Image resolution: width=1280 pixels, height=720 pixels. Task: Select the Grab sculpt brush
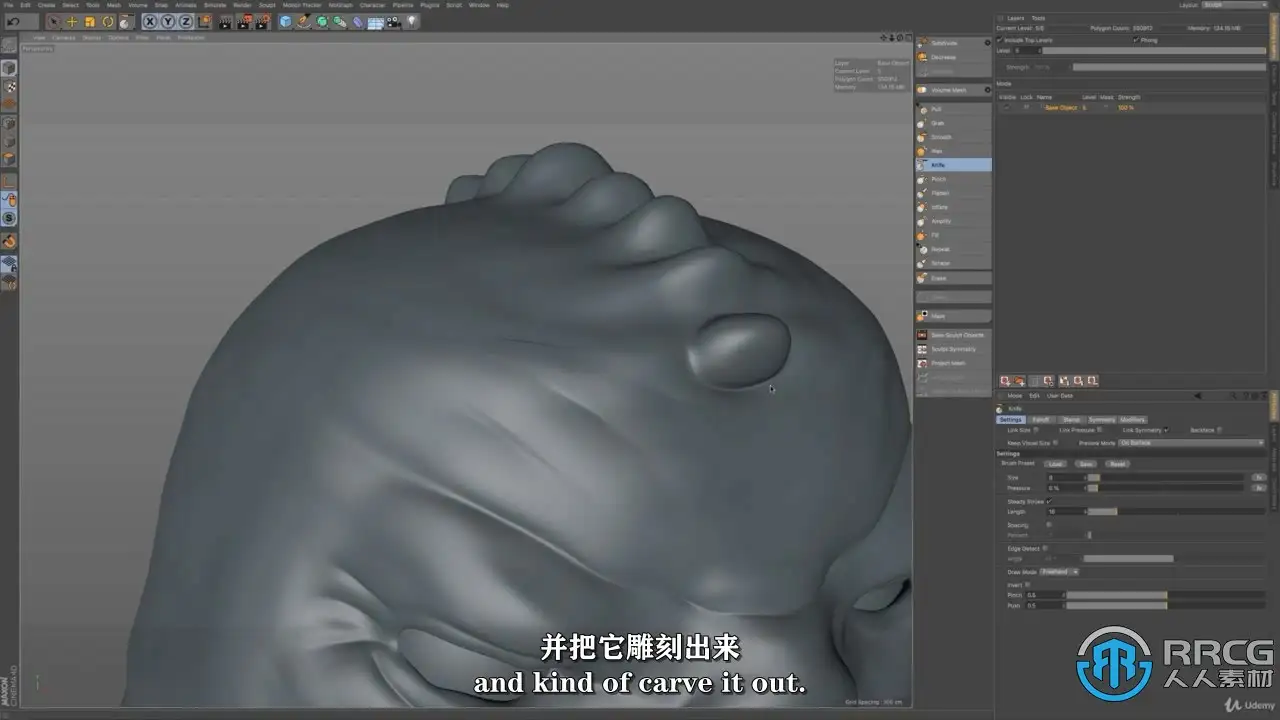[x=953, y=123]
